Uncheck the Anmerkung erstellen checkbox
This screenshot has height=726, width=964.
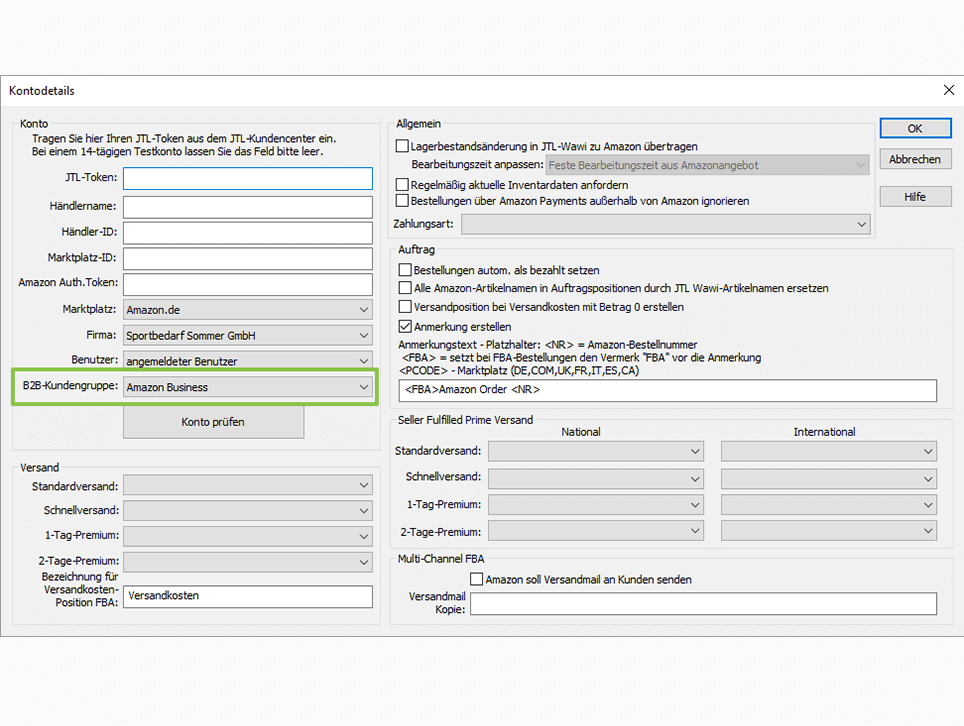point(405,326)
